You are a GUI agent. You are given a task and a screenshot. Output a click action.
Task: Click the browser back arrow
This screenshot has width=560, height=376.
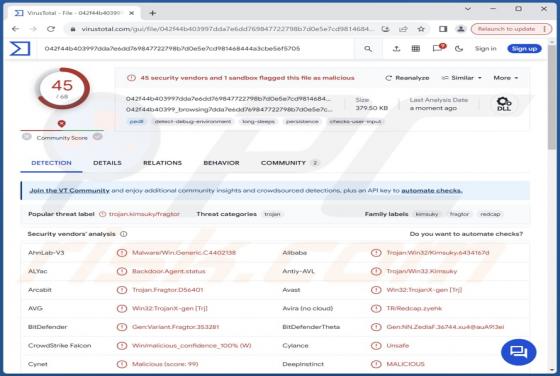coord(15,29)
